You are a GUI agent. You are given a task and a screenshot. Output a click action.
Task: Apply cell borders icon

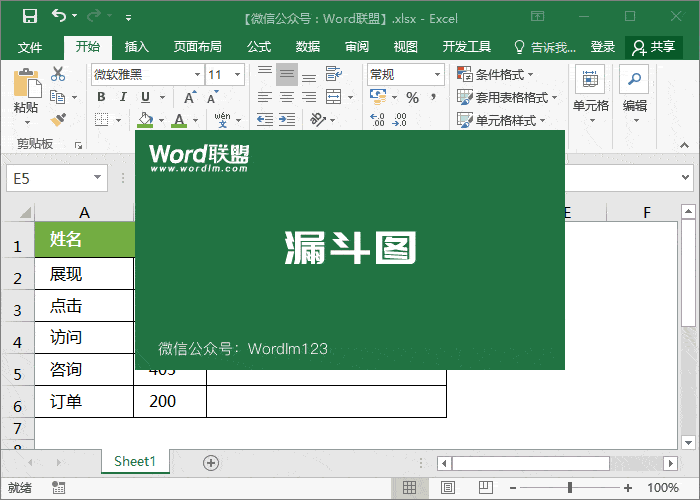(102, 120)
